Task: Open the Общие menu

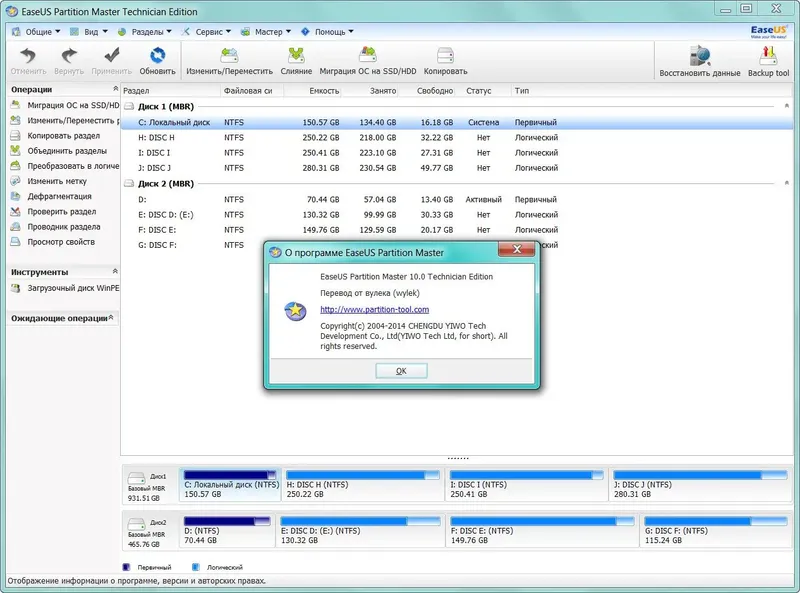Action: coord(36,32)
